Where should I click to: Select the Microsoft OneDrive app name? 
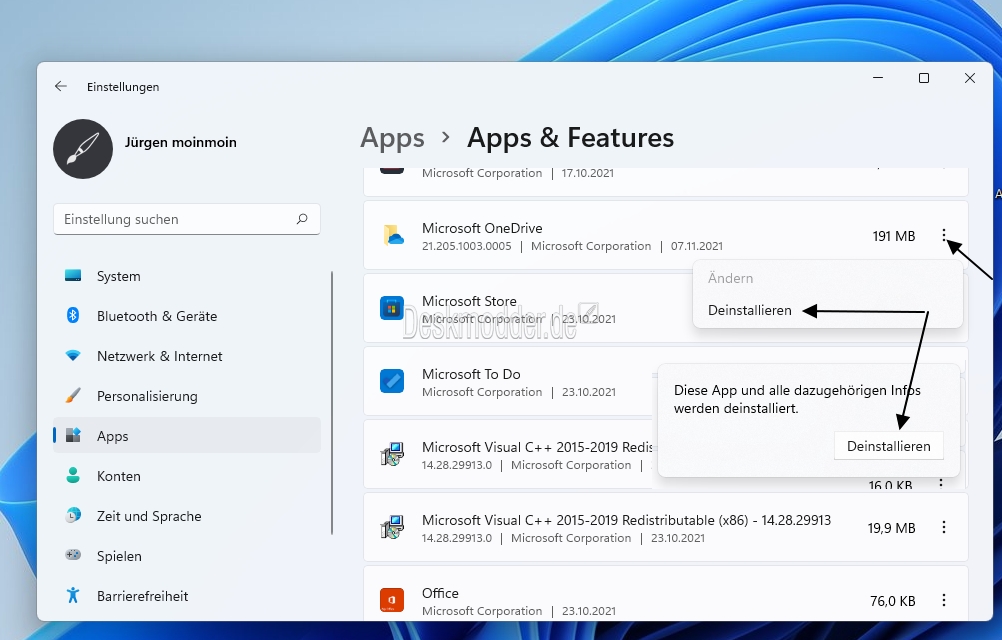(x=482, y=228)
